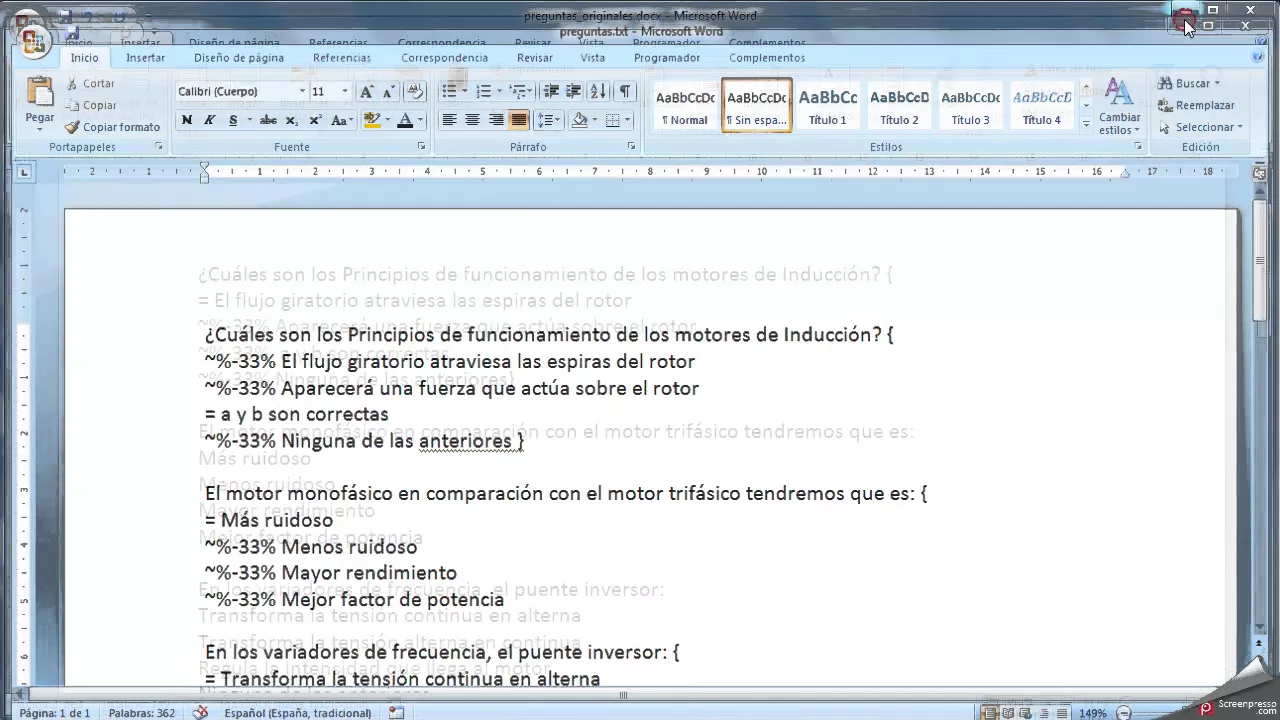Viewport: 1280px width, 720px height.
Task: Align text left
Action: tap(449, 120)
